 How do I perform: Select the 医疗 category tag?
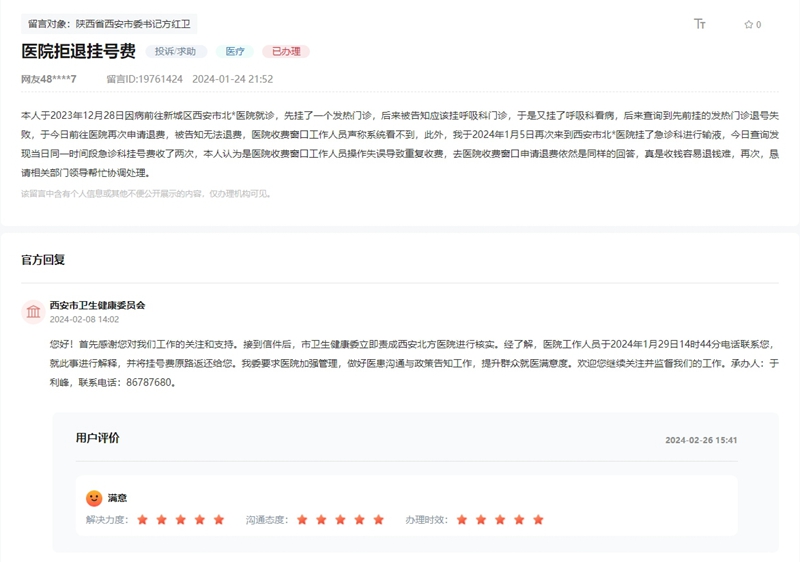[x=234, y=51]
